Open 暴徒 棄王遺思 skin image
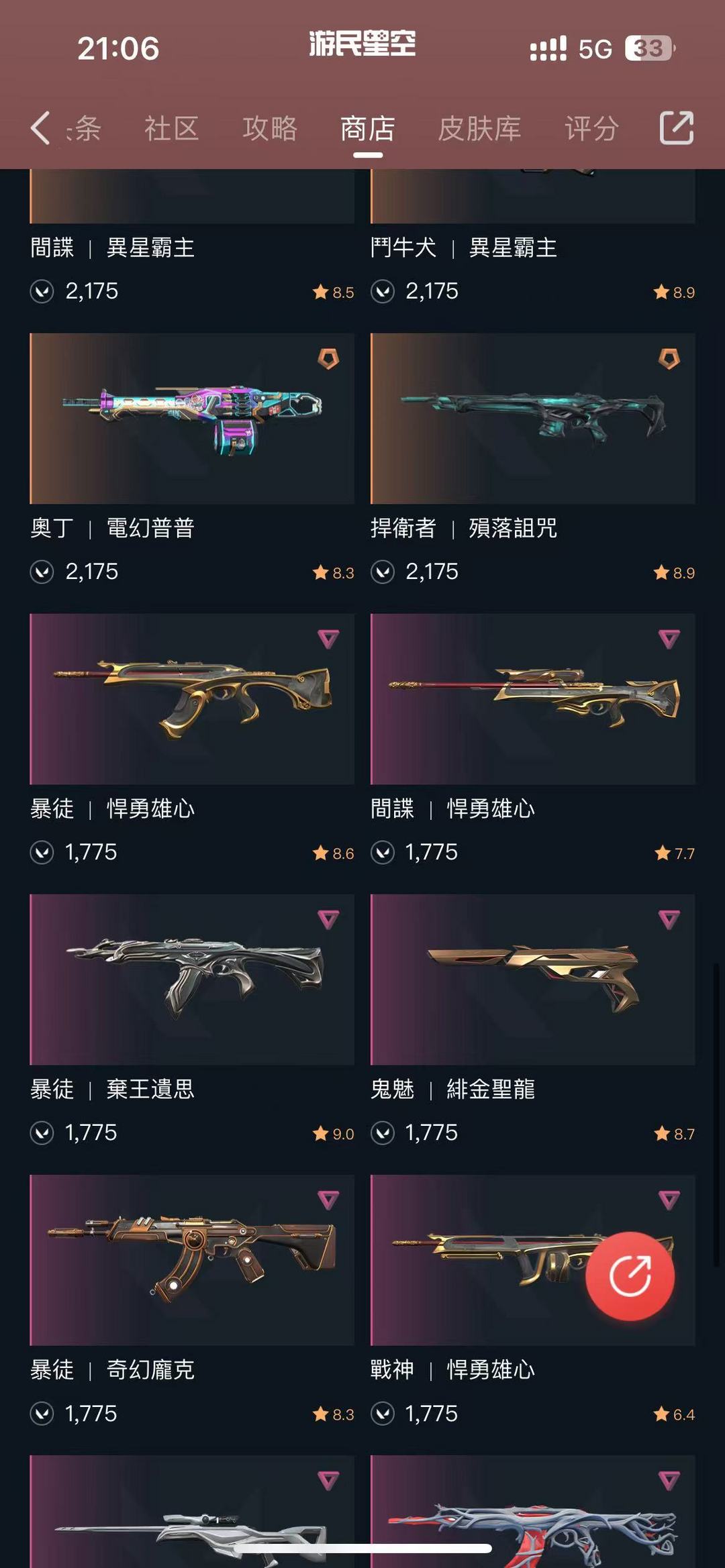This screenshot has width=725, height=1568. click(192, 980)
